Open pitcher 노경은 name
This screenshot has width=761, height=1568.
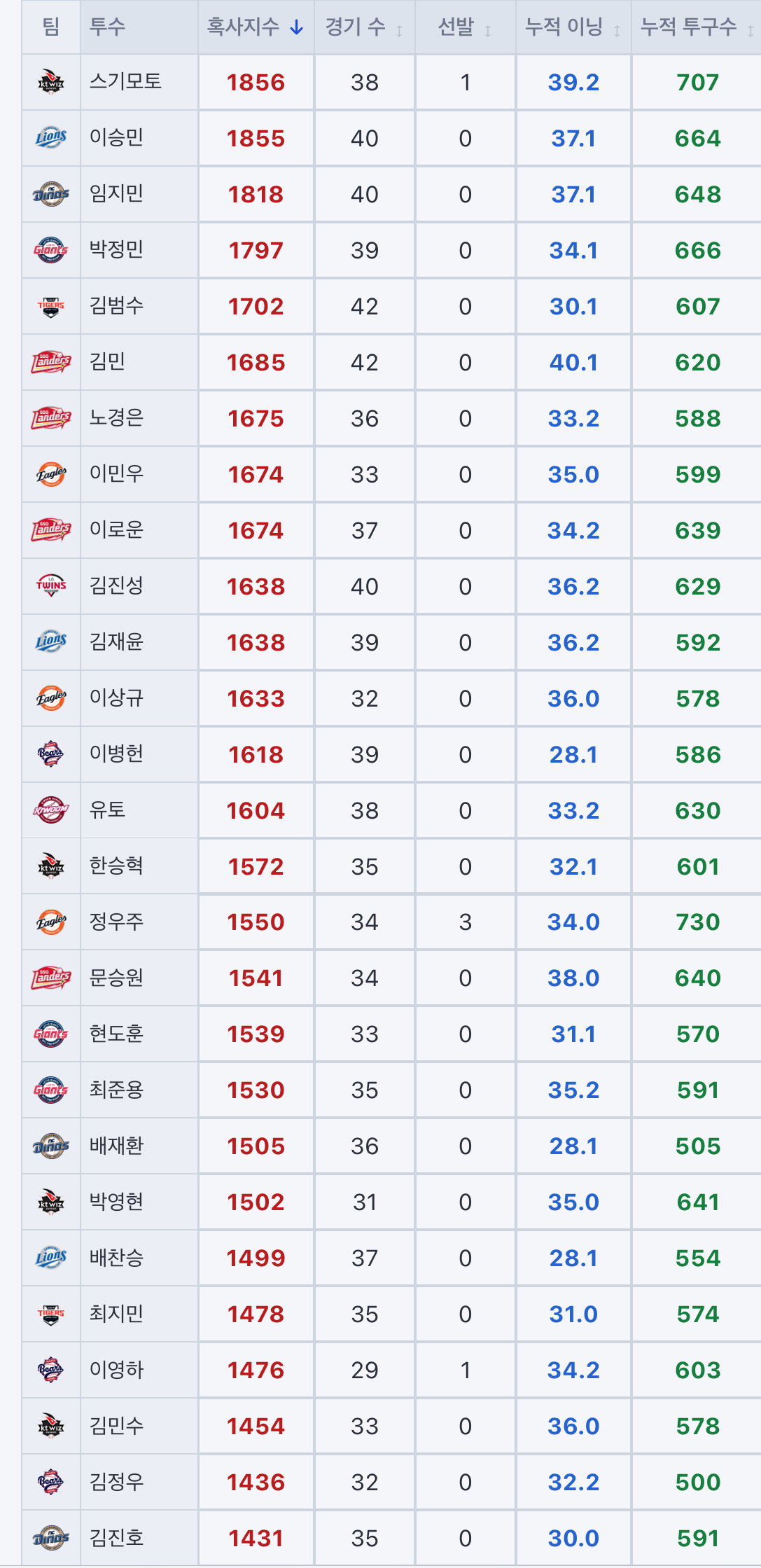coord(116,417)
